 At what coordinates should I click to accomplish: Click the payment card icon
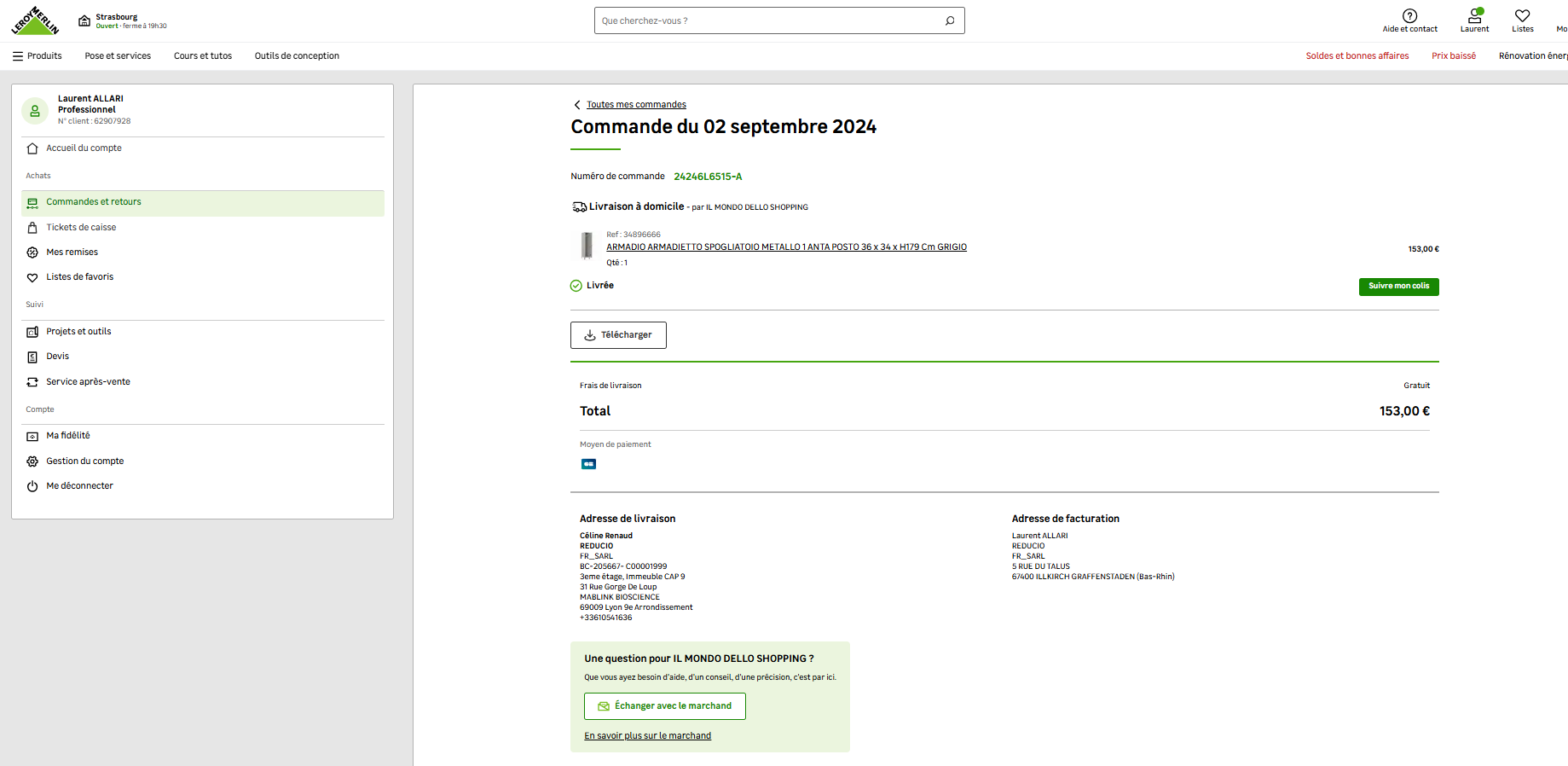(x=588, y=464)
